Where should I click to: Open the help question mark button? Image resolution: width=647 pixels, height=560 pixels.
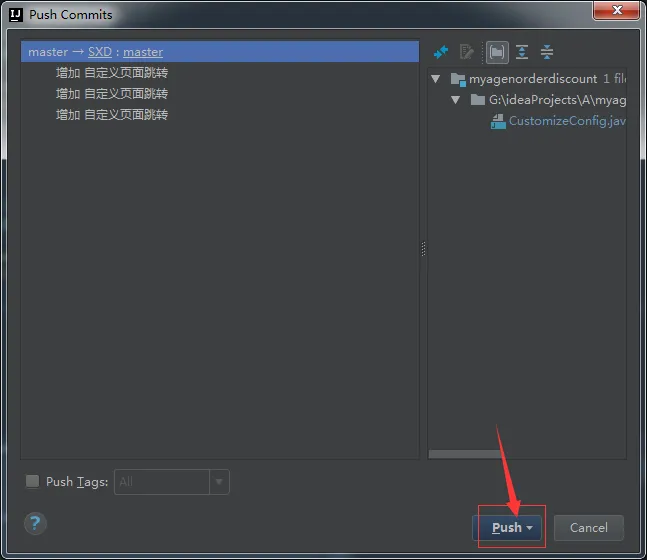coord(35,523)
